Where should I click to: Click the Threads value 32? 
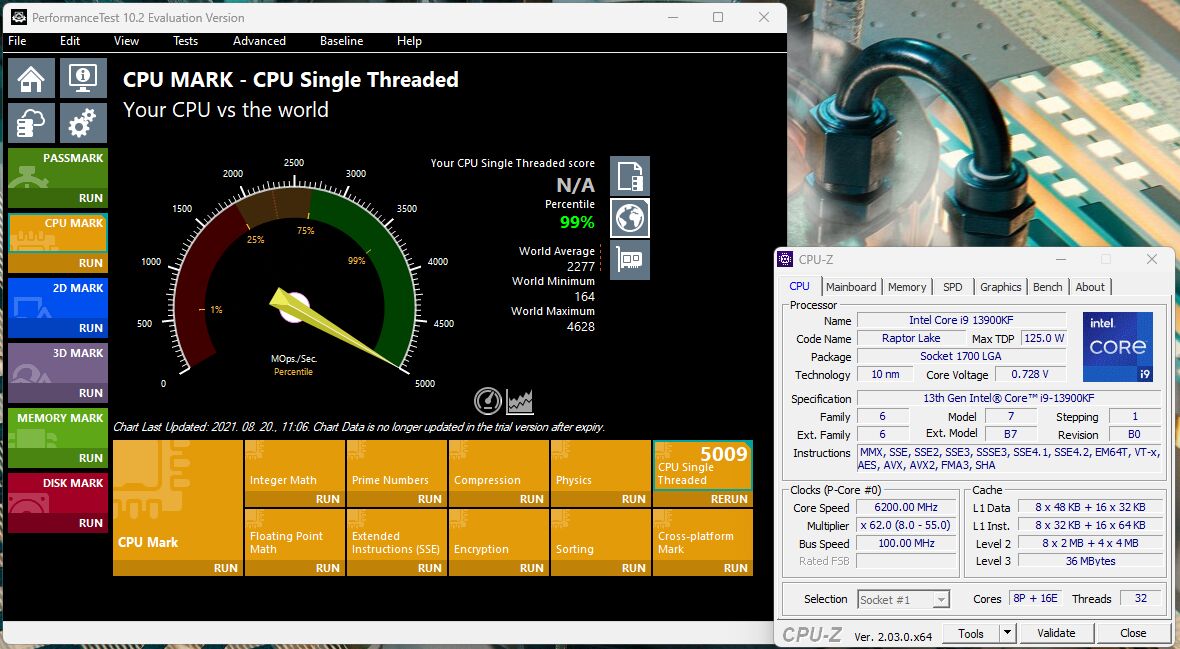pyautogui.click(x=1141, y=599)
